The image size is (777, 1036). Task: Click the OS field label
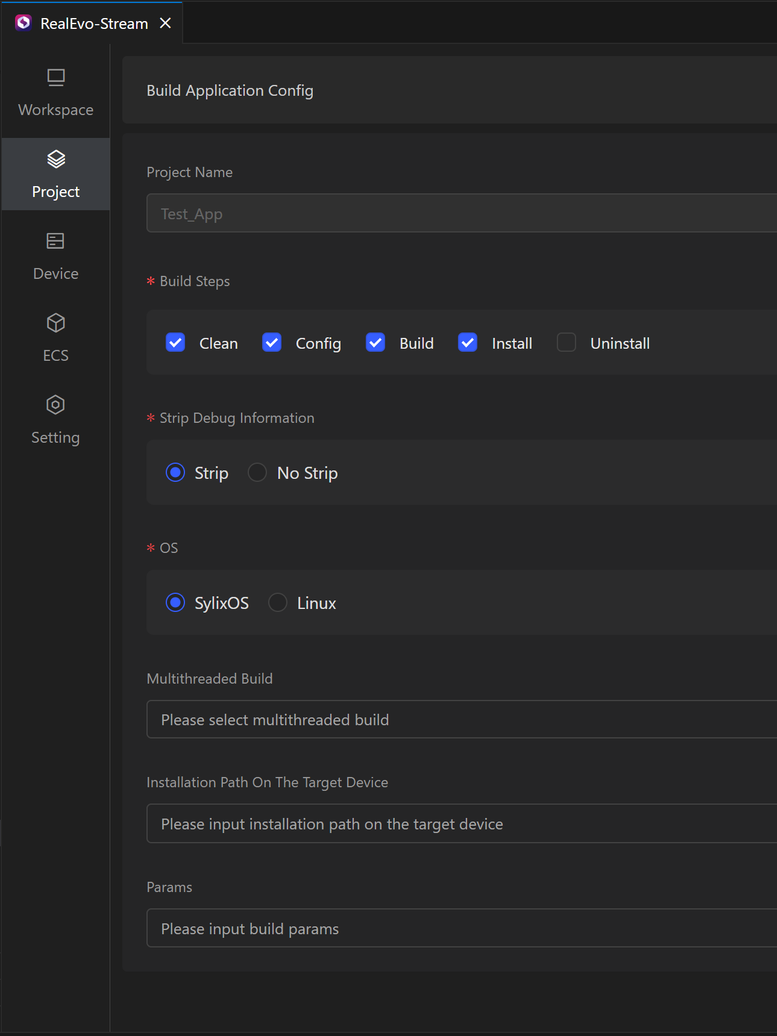click(x=168, y=548)
